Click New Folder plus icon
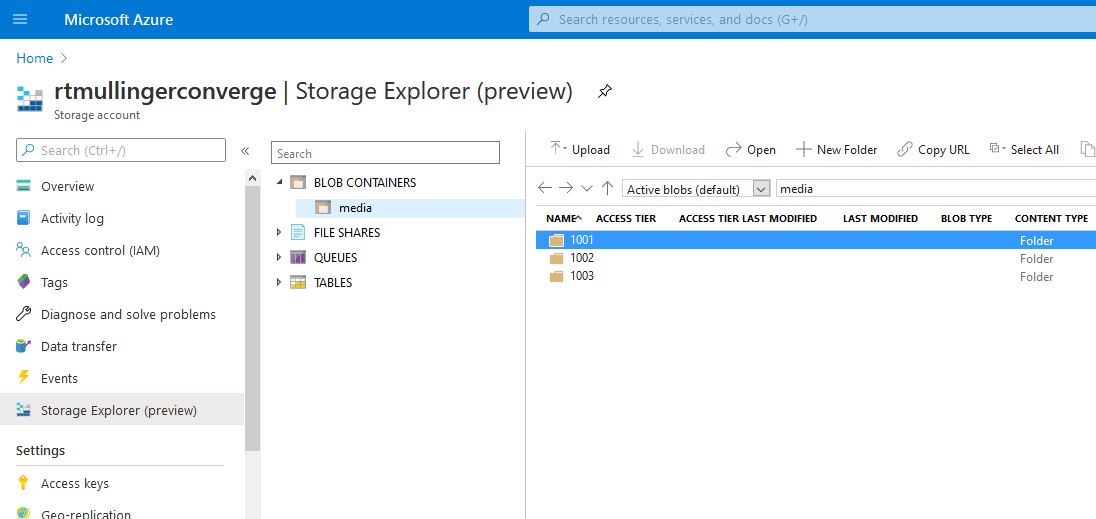 [804, 149]
